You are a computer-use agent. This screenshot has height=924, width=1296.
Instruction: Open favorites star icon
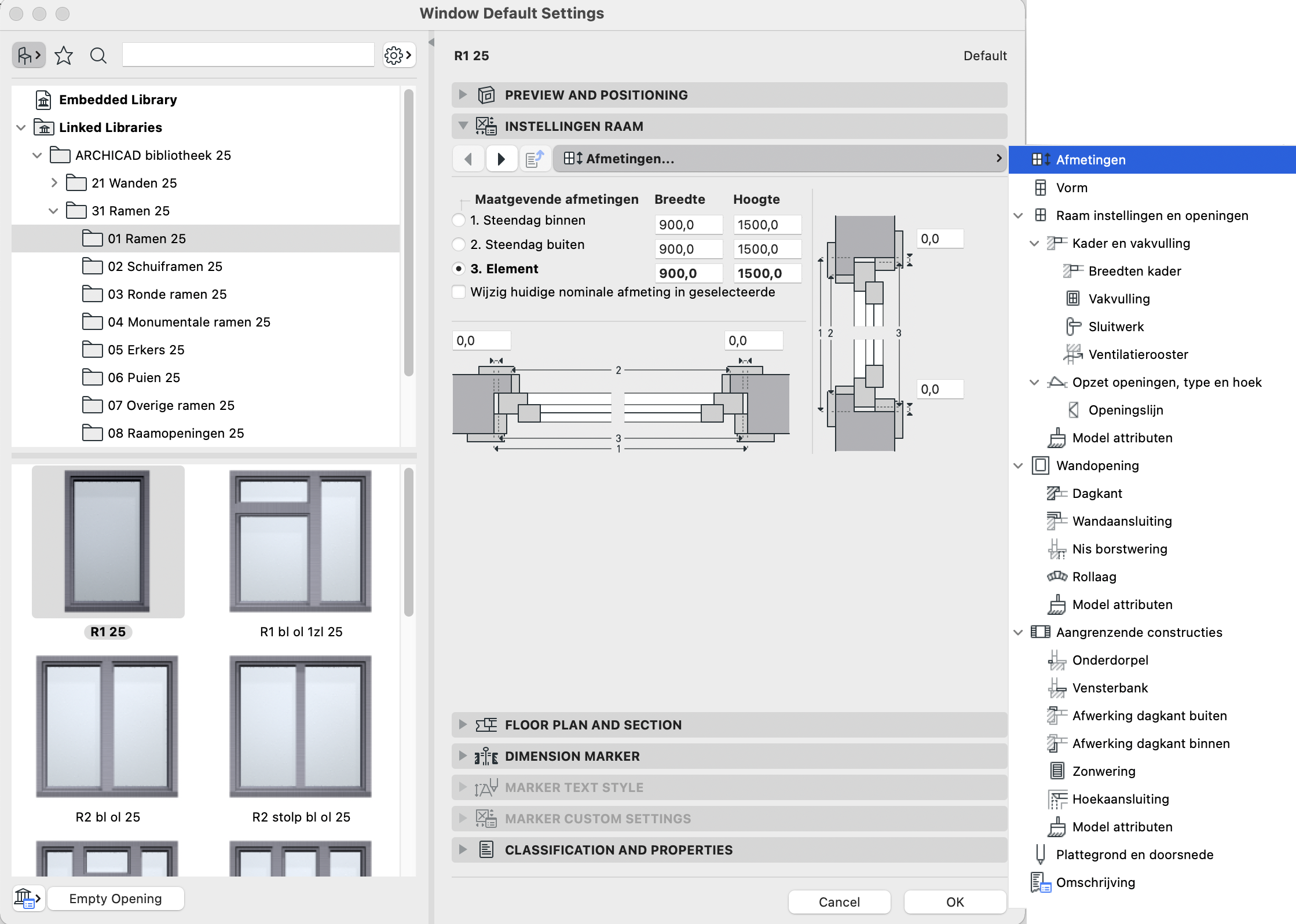[x=64, y=56]
